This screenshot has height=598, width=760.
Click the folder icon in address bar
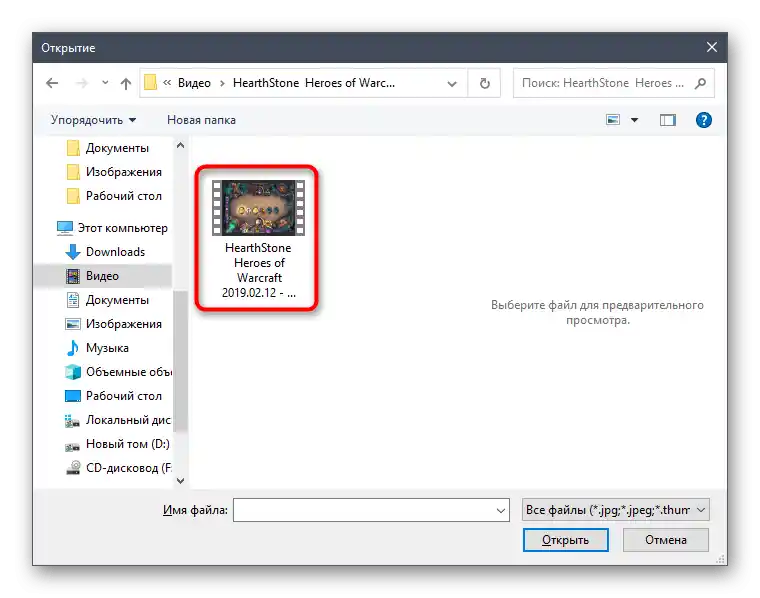pyautogui.click(x=150, y=83)
